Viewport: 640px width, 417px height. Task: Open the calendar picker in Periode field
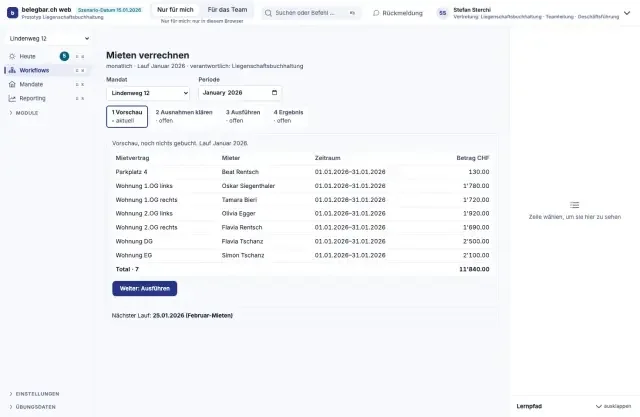pyautogui.click(x=274, y=93)
